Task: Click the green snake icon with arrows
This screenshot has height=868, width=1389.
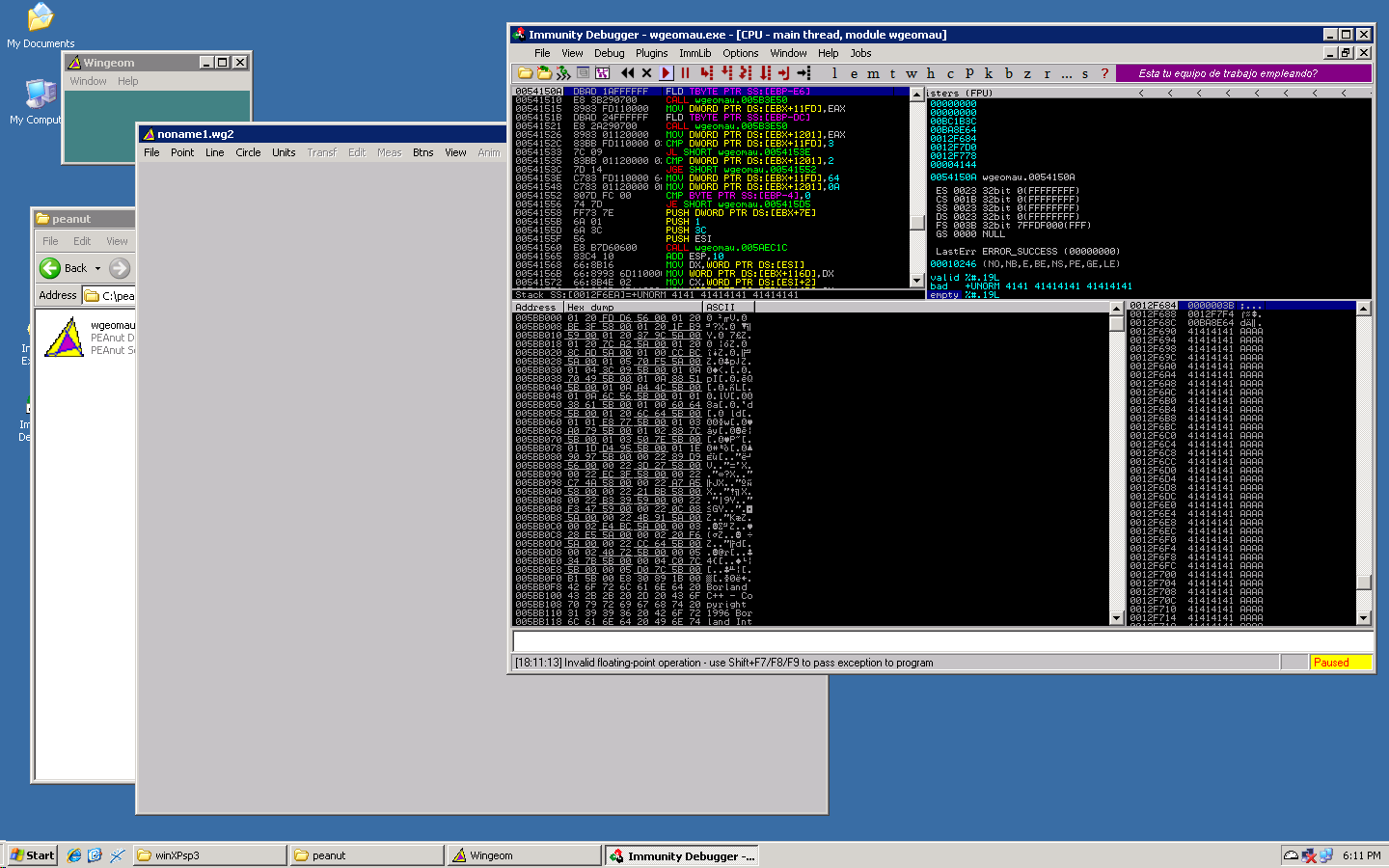Action: coord(563,73)
